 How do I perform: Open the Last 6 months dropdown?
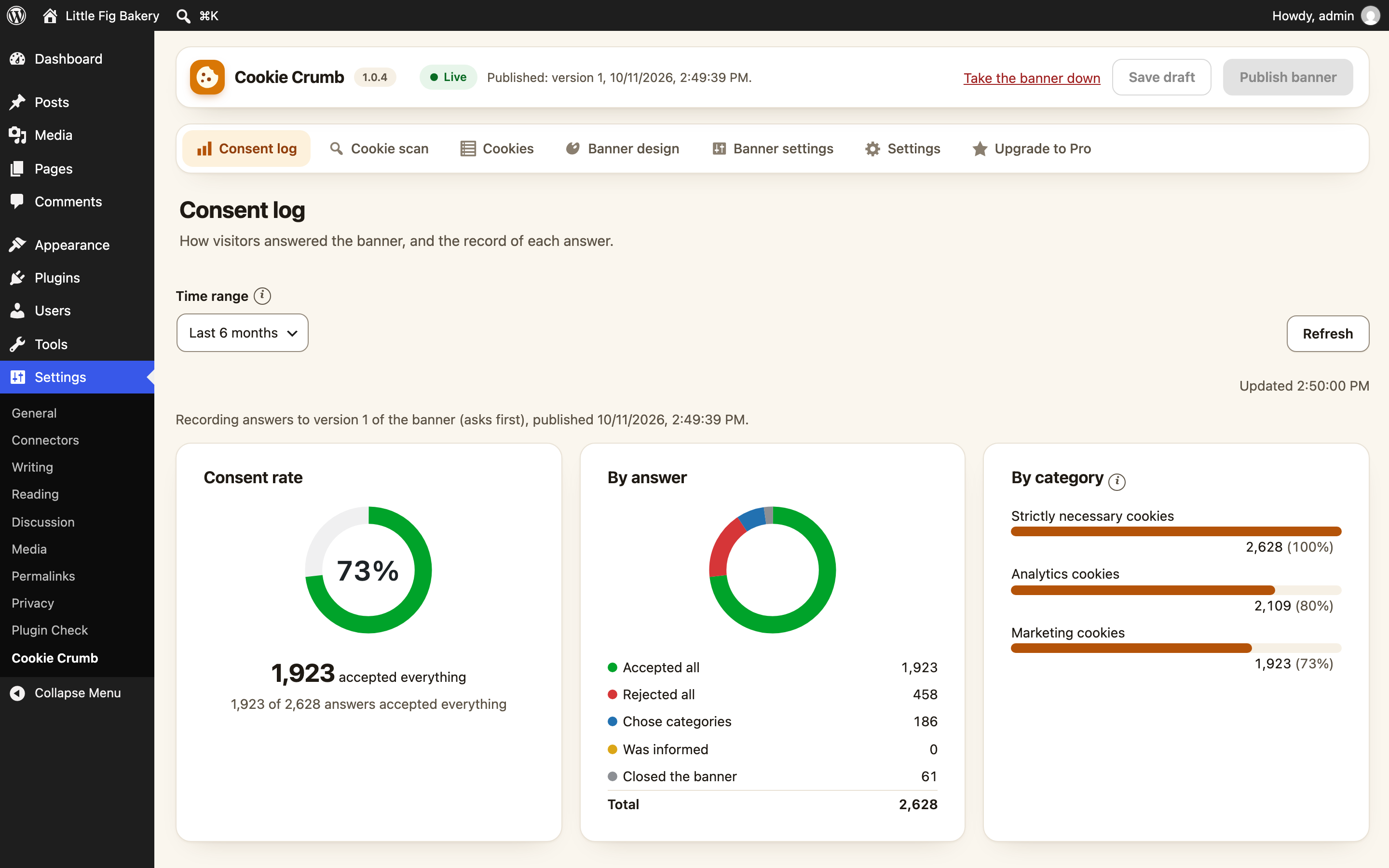(242, 333)
